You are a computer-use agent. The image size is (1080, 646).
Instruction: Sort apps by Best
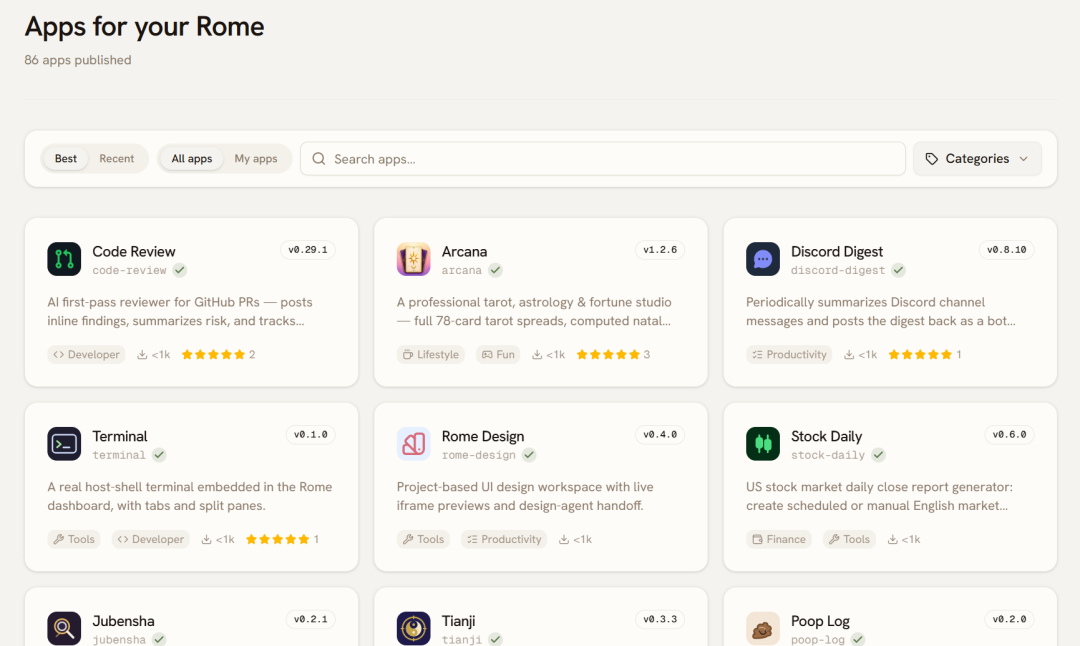(x=65, y=158)
